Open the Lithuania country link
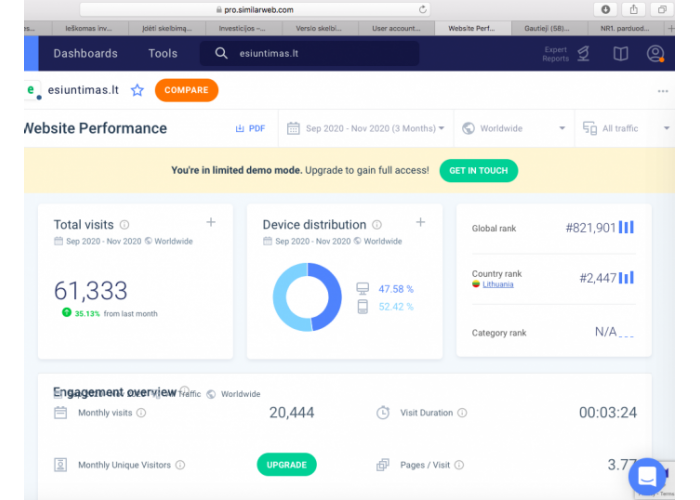 coord(498,284)
